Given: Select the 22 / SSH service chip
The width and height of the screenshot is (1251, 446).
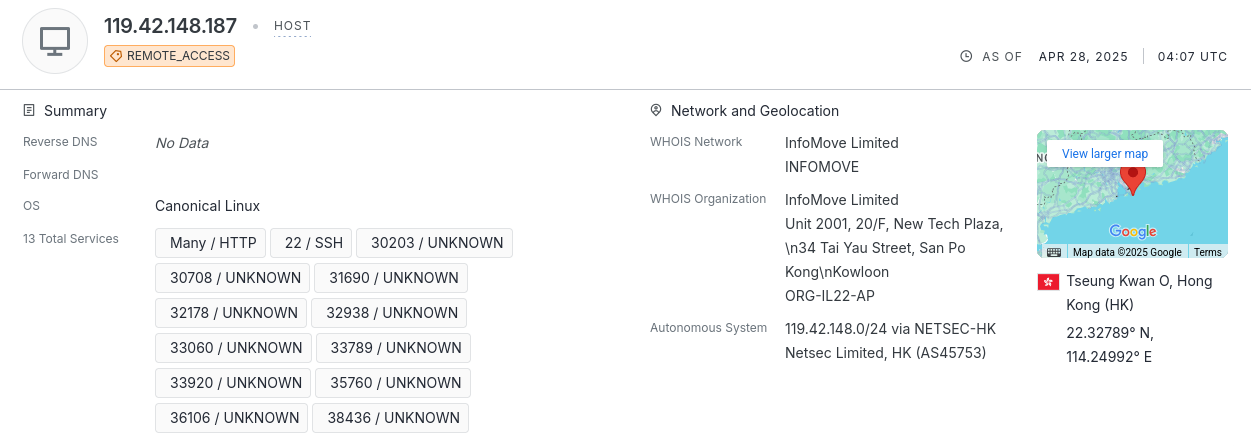Looking at the screenshot, I should tap(313, 243).
